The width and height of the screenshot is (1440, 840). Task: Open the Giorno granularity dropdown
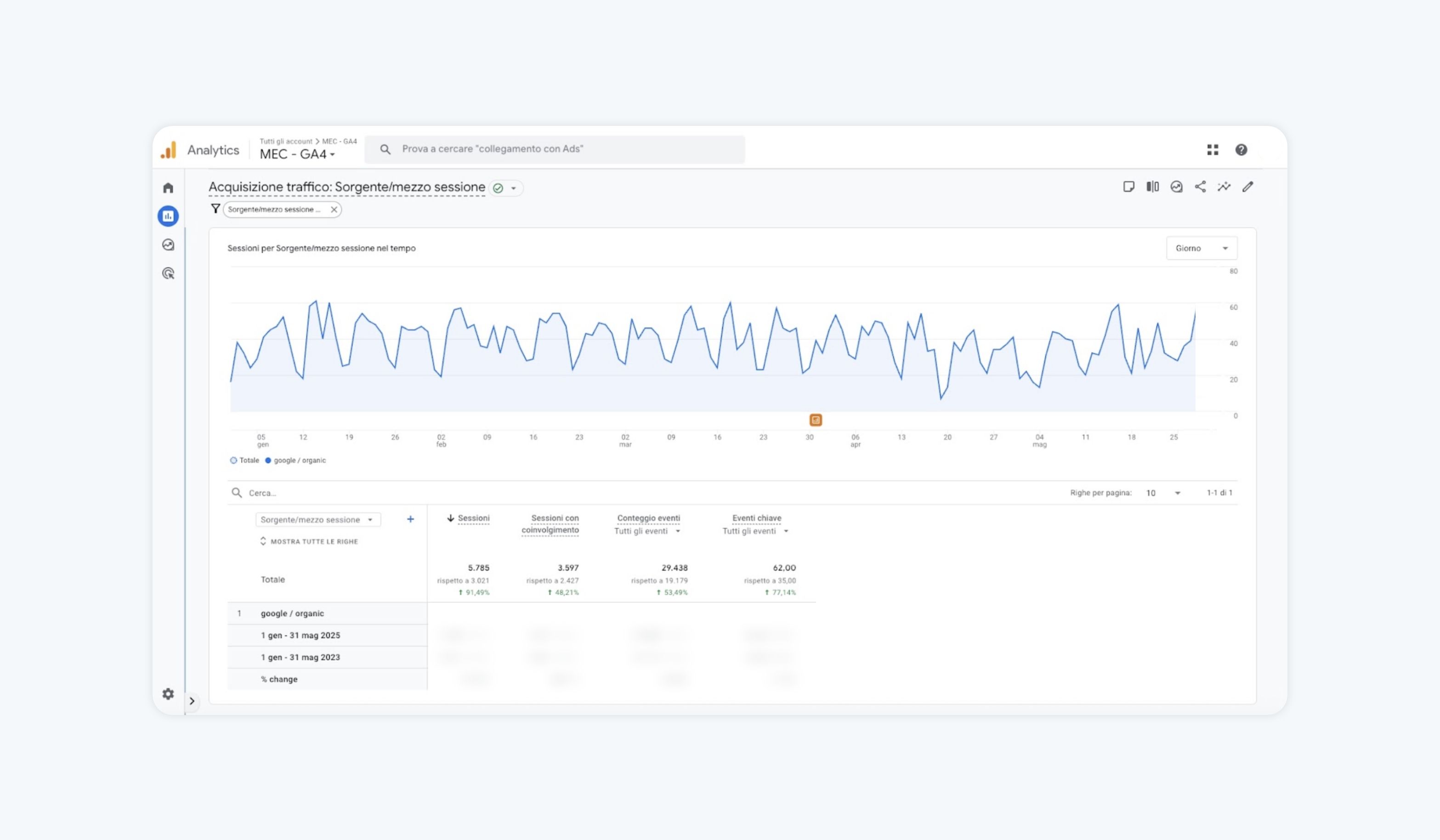click(x=1201, y=249)
